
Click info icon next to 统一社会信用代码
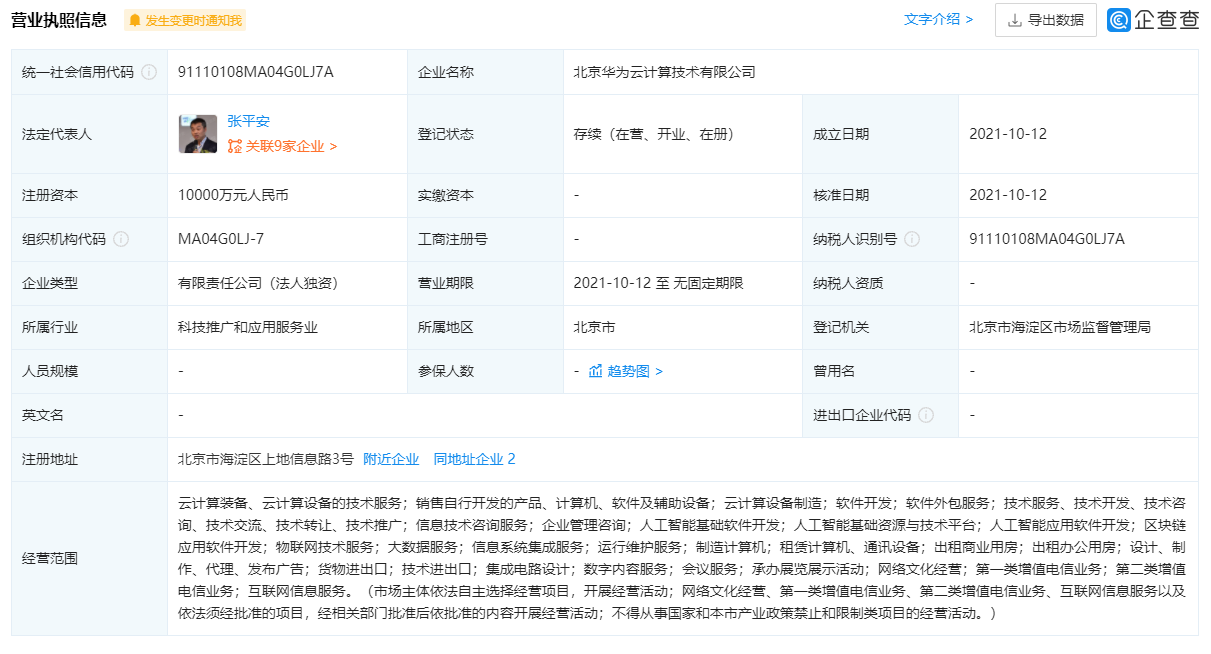coord(149,72)
